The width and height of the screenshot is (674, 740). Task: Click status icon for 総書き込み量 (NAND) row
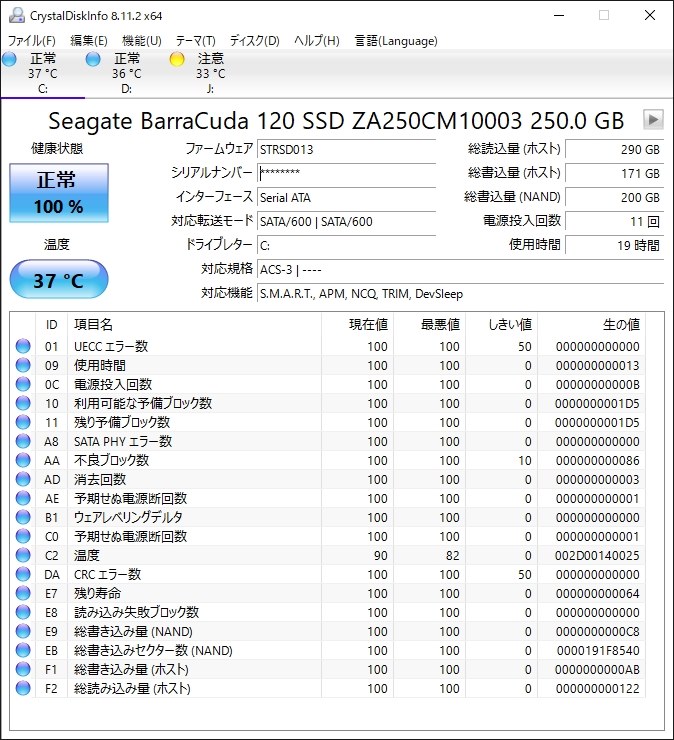pyautogui.click(x=23, y=631)
